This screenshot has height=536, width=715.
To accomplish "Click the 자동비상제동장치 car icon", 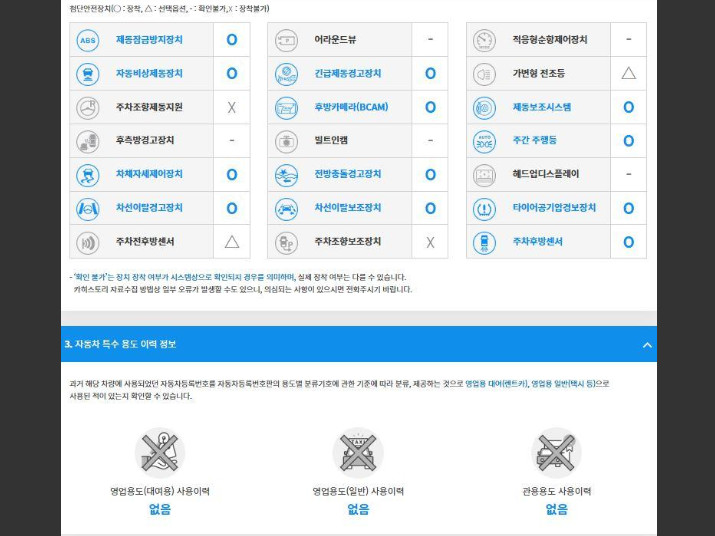I will pyautogui.click(x=88, y=74).
